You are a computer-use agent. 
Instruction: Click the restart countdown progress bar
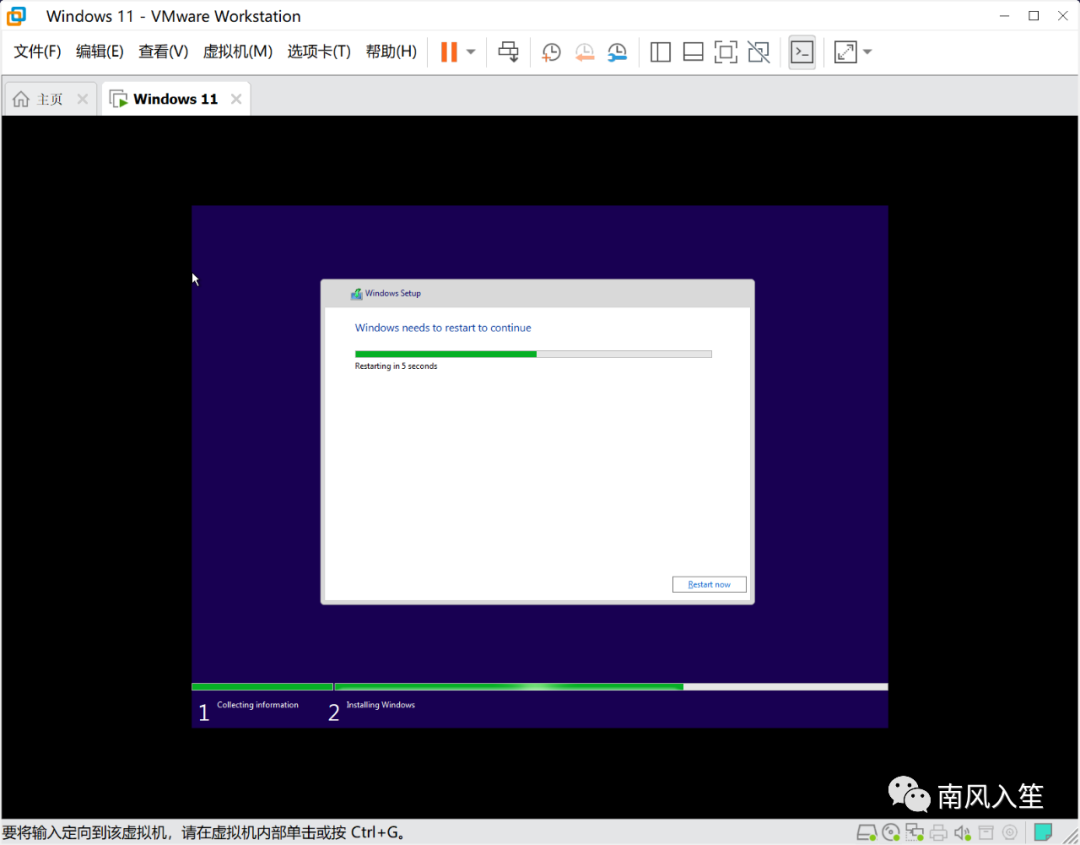click(533, 354)
